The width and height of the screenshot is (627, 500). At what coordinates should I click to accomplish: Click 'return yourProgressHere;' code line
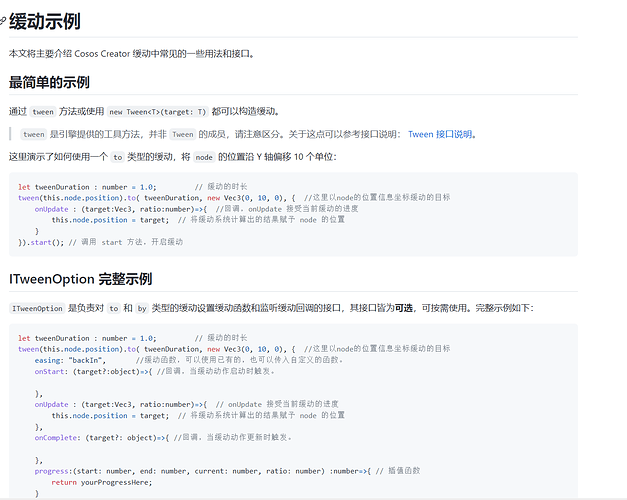[x=102, y=482]
